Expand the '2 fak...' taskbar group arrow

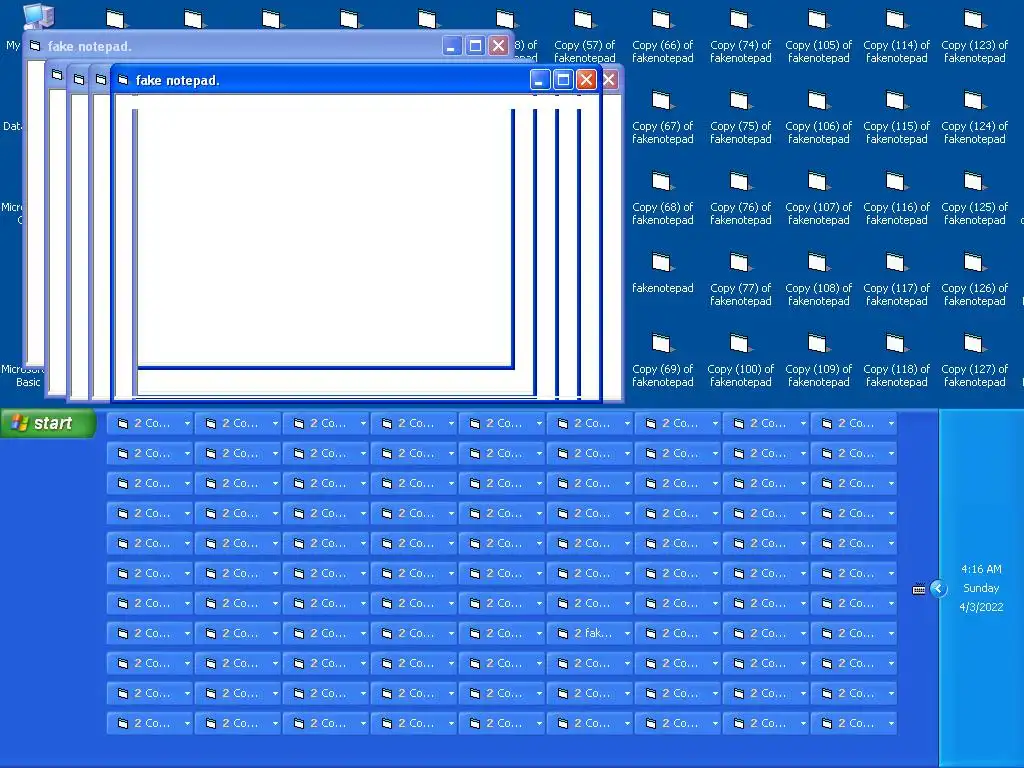pyautogui.click(x=626, y=633)
